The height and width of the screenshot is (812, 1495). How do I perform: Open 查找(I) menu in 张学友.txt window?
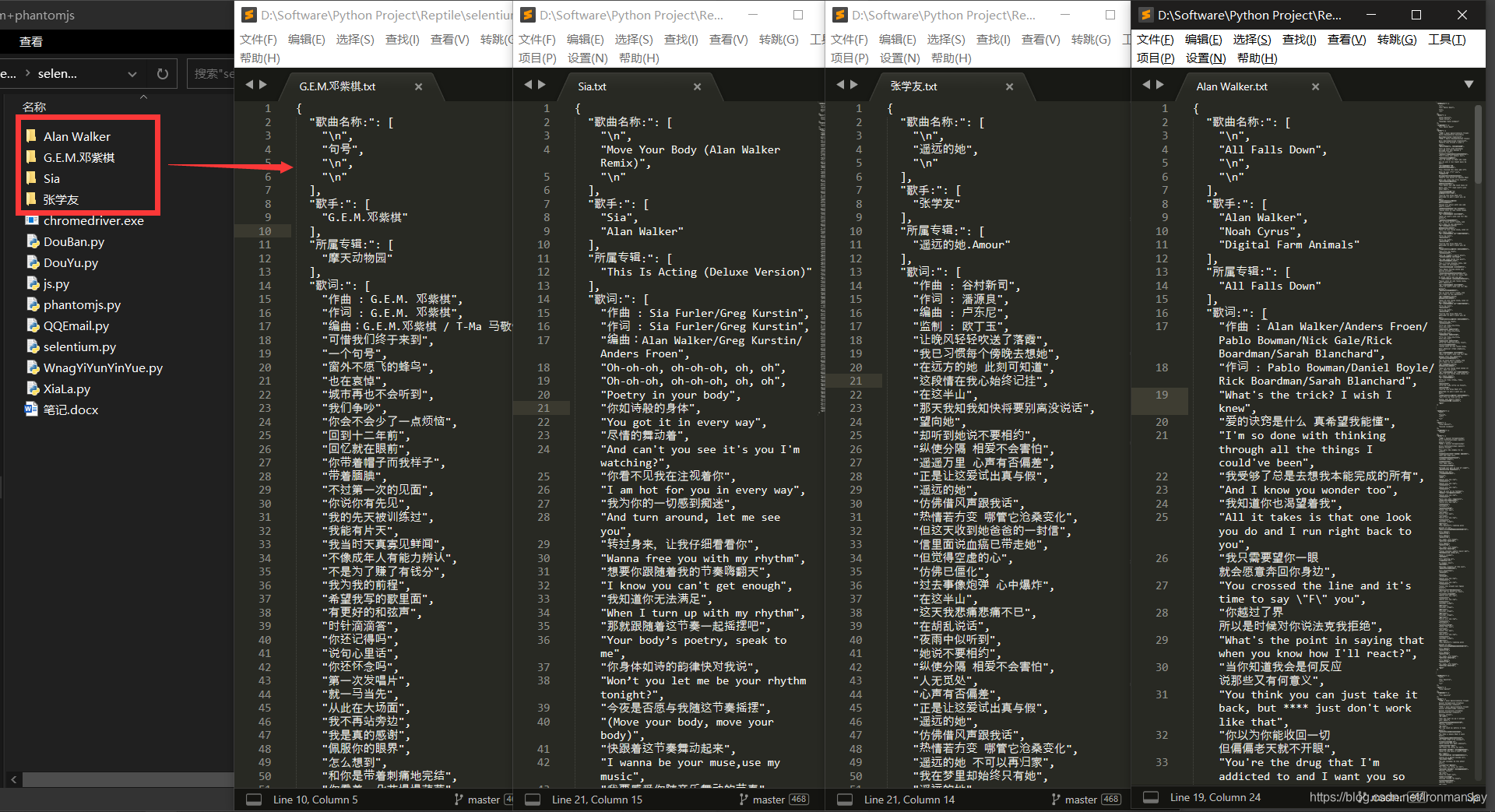tap(993, 40)
